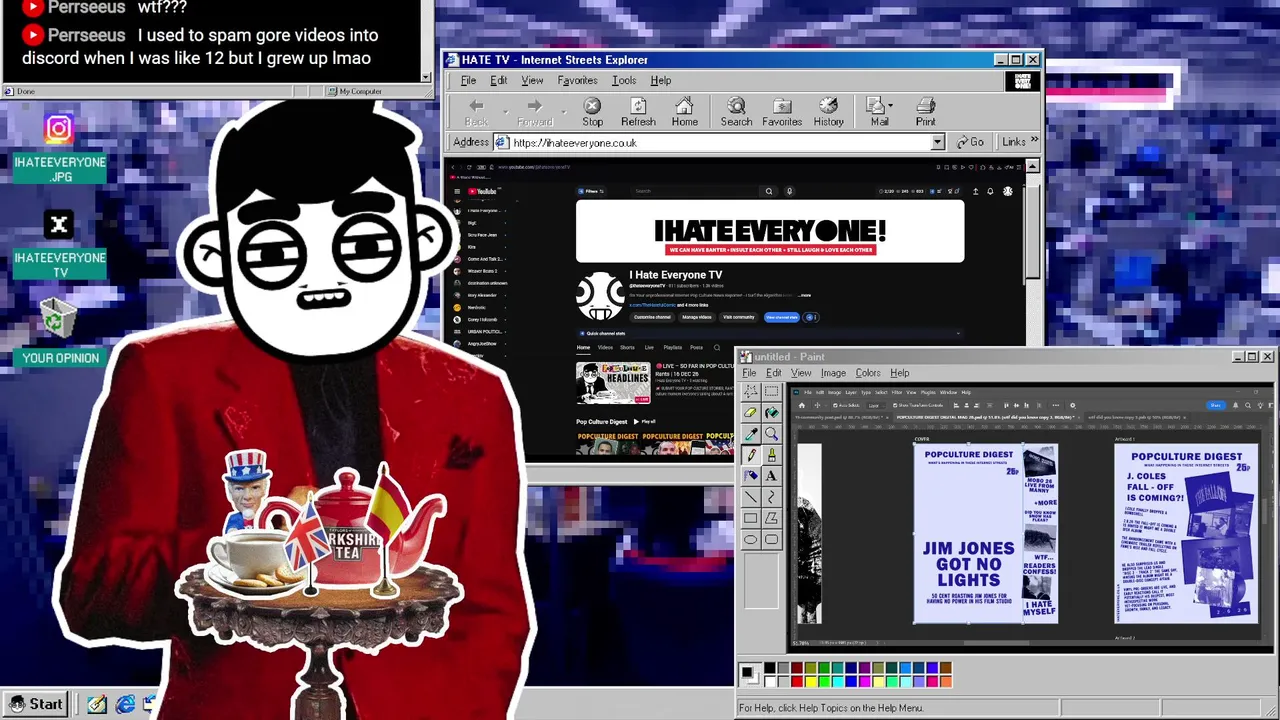Choose the Eraser tool in Paint
This screenshot has height=720, width=1280.
pos(750,412)
